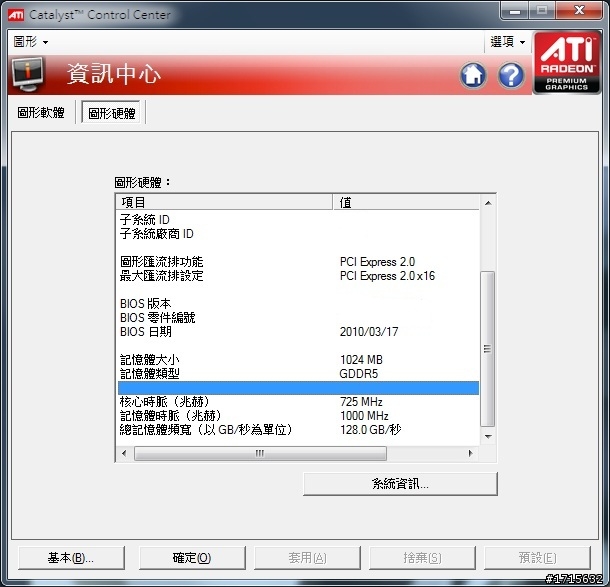610x587 pixels.
Task: Click the horizontal scrollbar thumb
Action: [260, 453]
